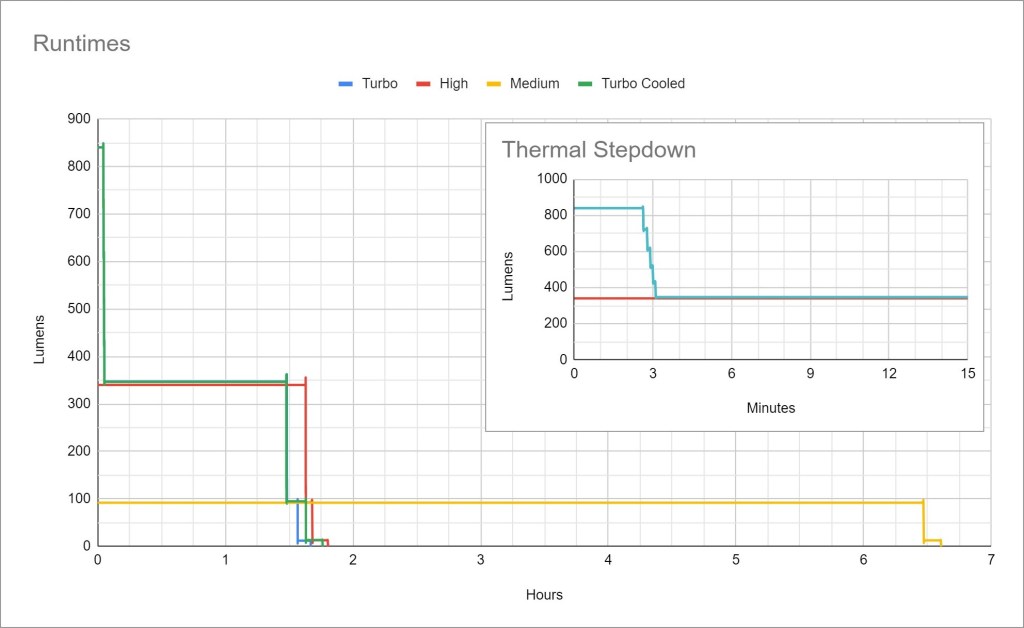Select the 'Turbo Cooled' legend label
The height and width of the screenshot is (628, 1024).
click(x=642, y=84)
